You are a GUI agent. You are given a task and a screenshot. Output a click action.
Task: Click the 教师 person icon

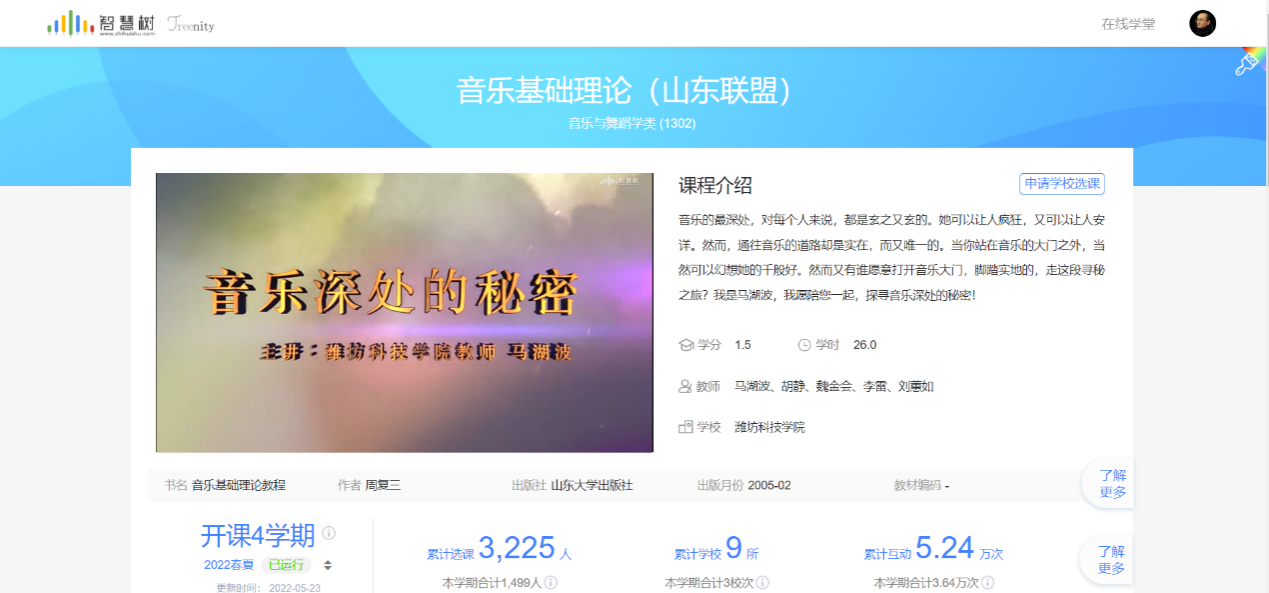(x=685, y=386)
